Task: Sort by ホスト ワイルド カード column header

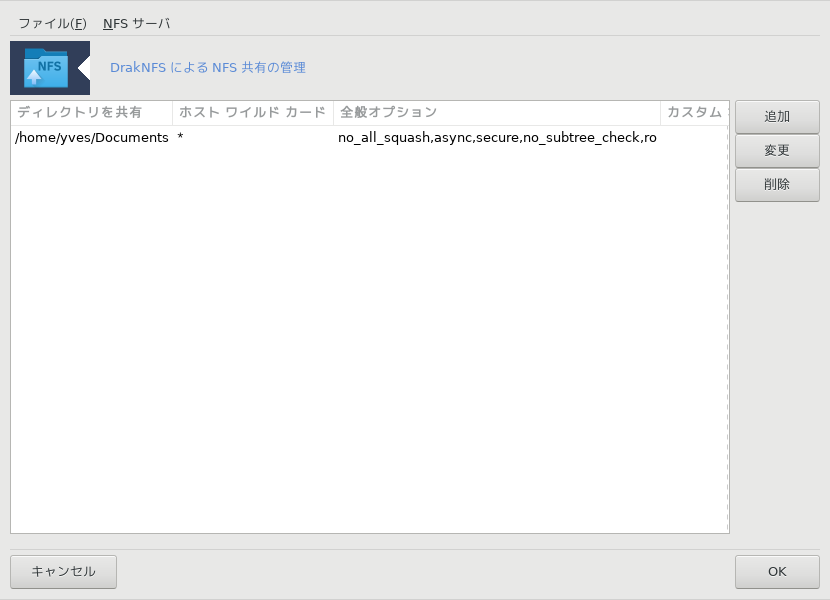Action: pyautogui.click(x=253, y=112)
